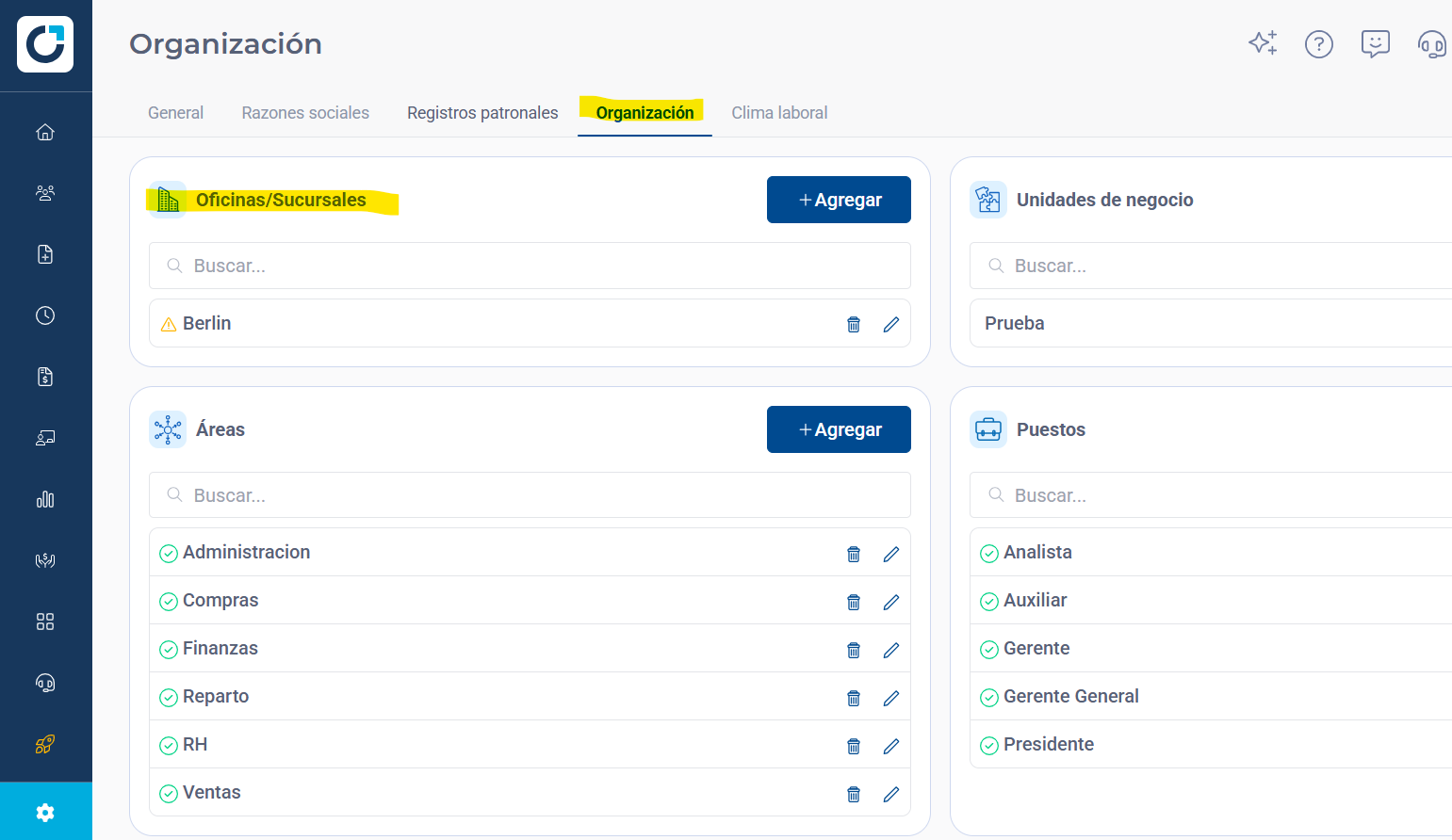1452x840 pixels.
Task: Select the Prueba business unit row
Action: [x=1211, y=323]
